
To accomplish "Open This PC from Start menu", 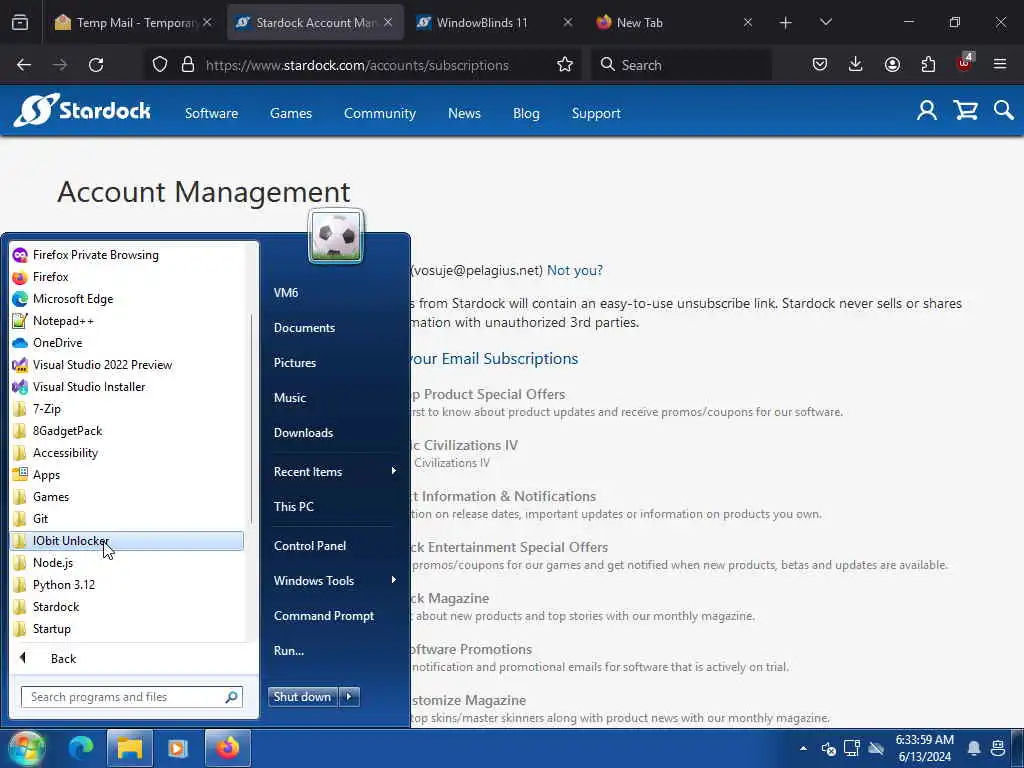I will [294, 506].
